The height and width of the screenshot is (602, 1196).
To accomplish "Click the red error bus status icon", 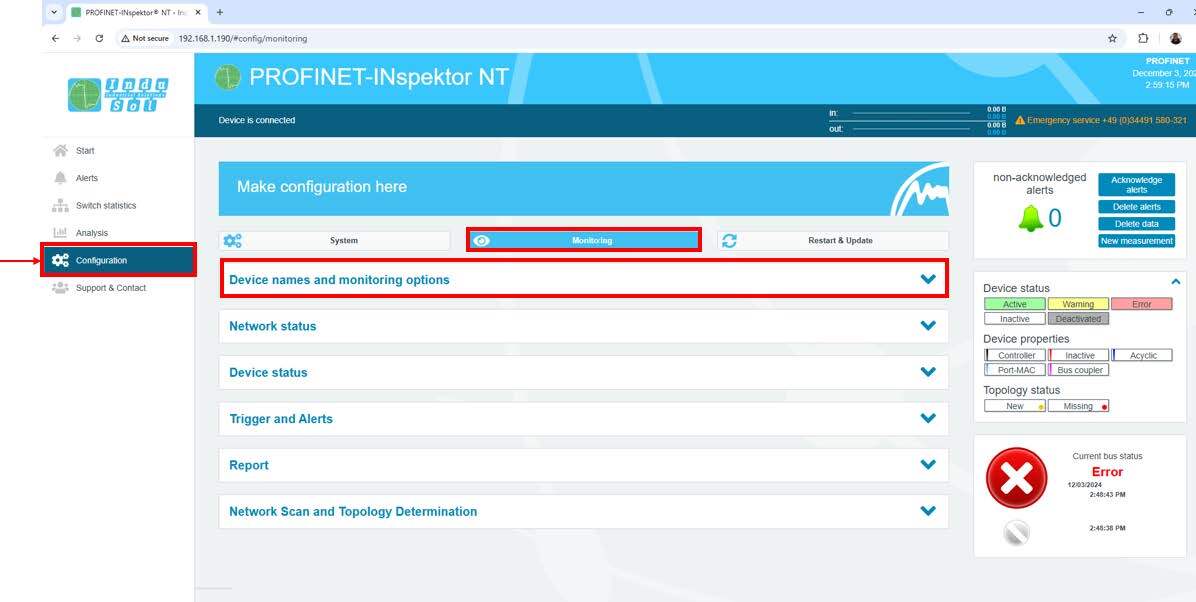I will pos(1016,478).
